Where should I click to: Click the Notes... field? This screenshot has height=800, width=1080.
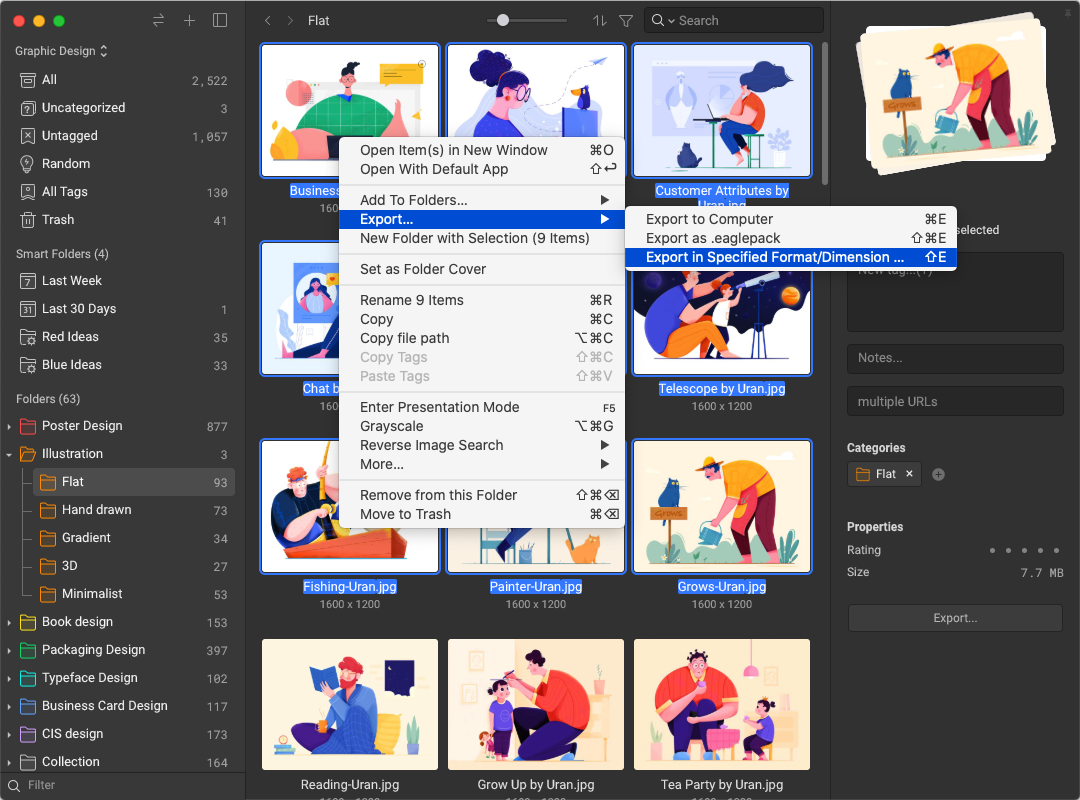point(955,358)
